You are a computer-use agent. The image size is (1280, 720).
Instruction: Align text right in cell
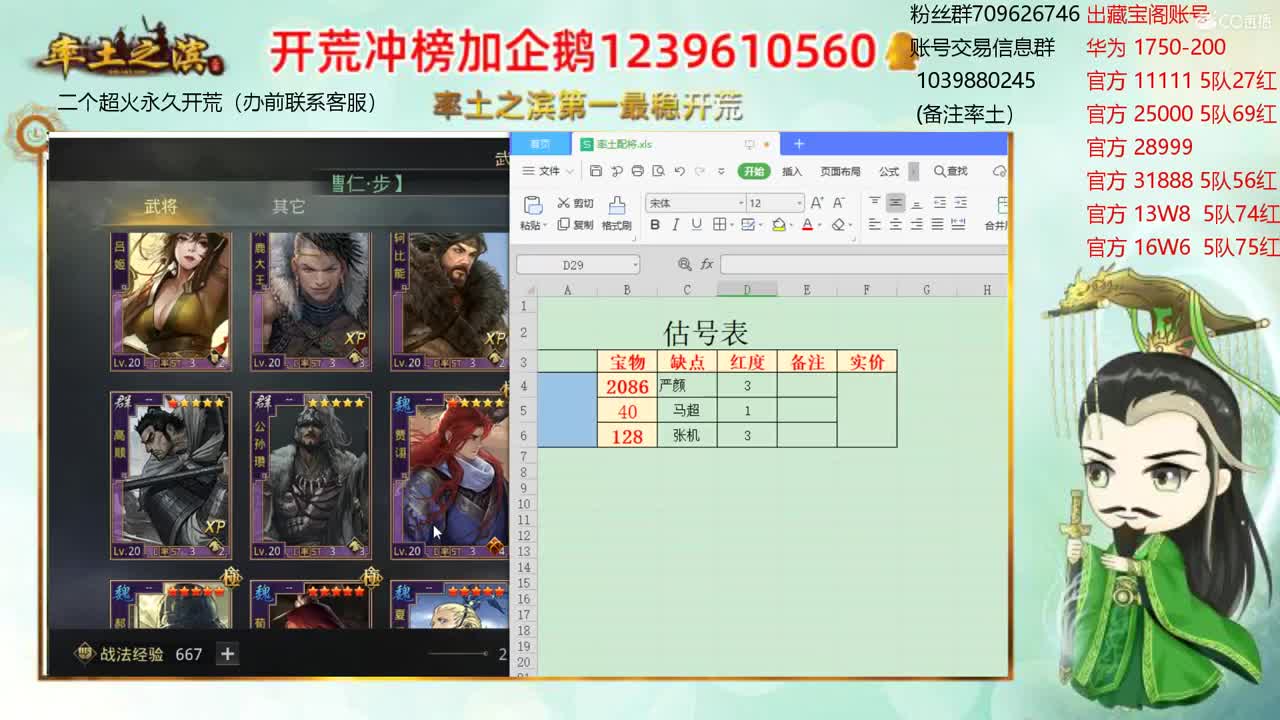(x=917, y=224)
